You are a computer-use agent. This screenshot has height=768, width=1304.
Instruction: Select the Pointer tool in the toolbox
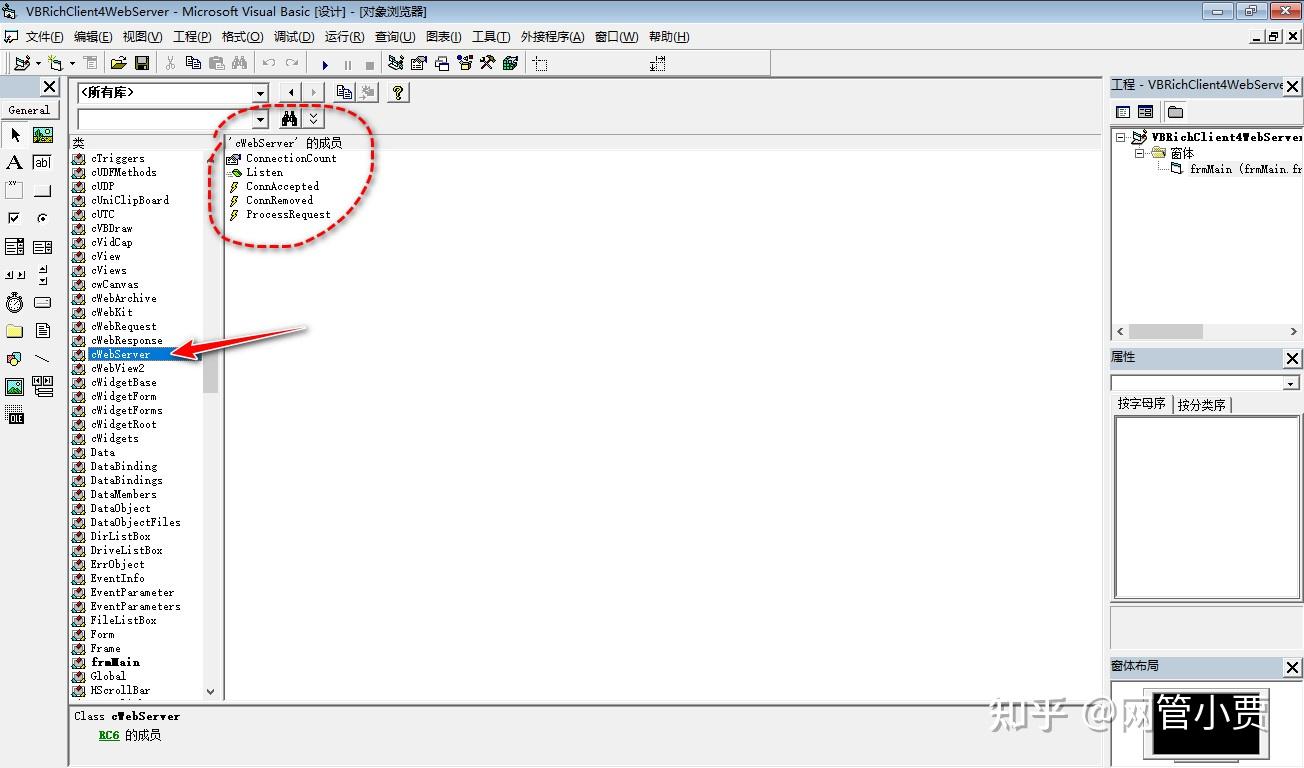tap(15, 135)
